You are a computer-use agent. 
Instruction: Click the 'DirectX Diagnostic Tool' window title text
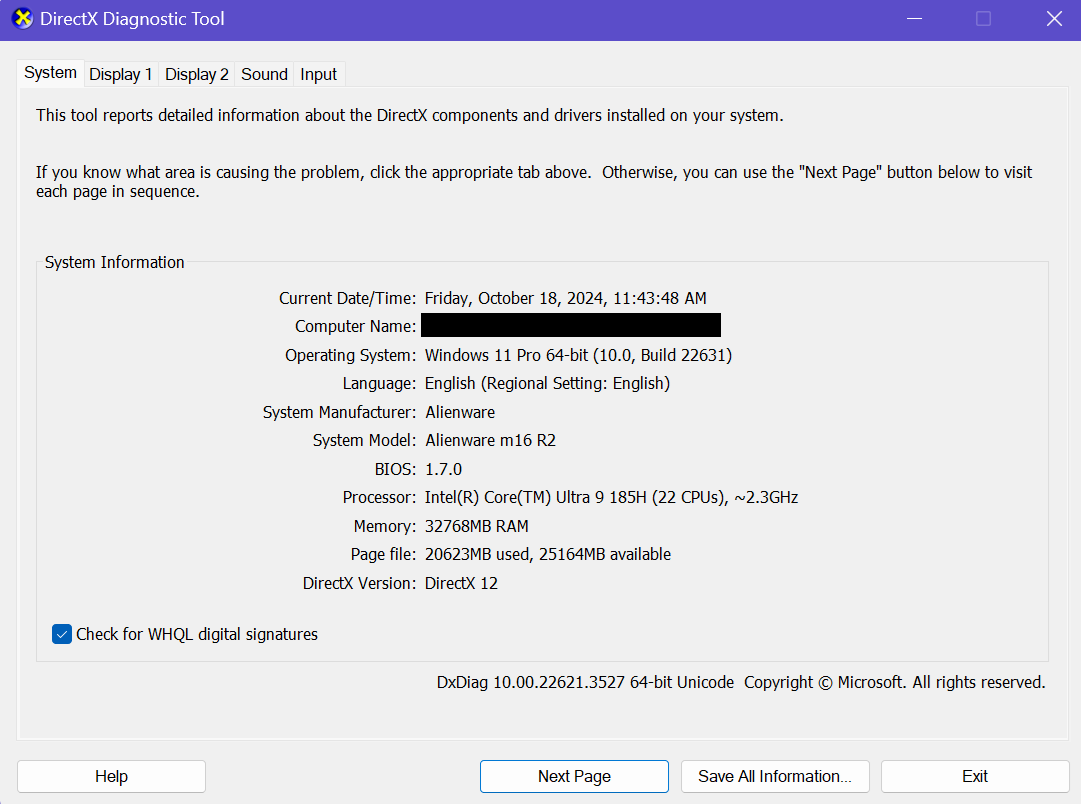coord(132,19)
